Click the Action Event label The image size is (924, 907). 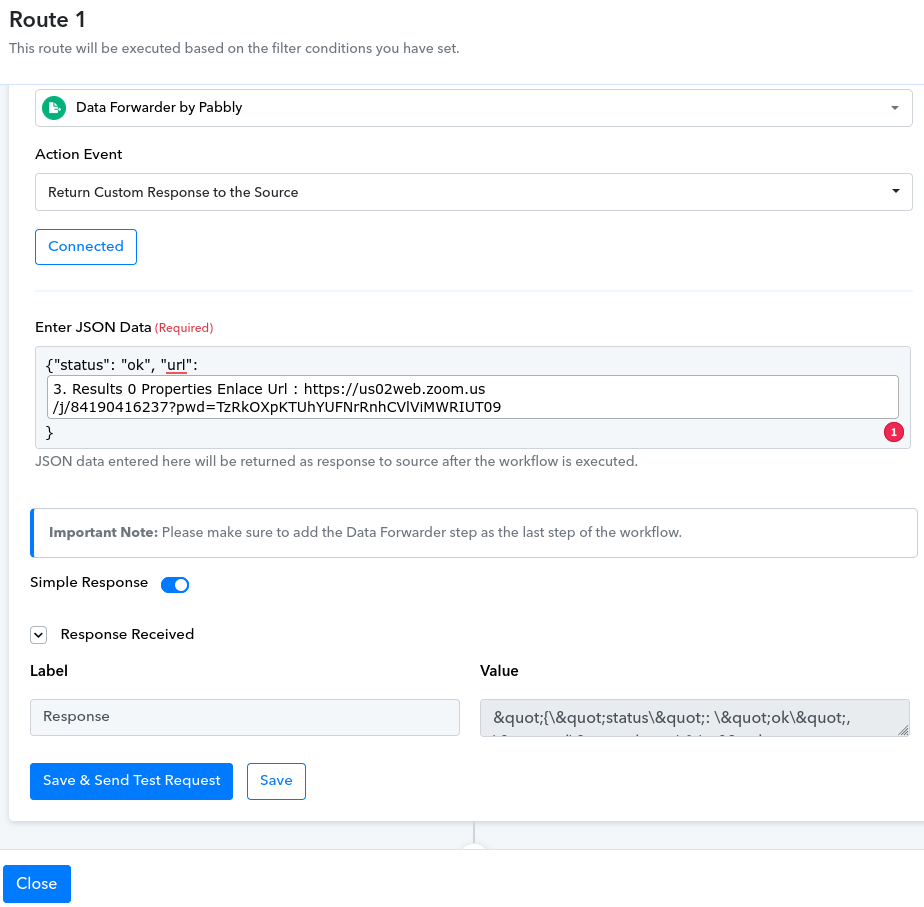coord(79,154)
